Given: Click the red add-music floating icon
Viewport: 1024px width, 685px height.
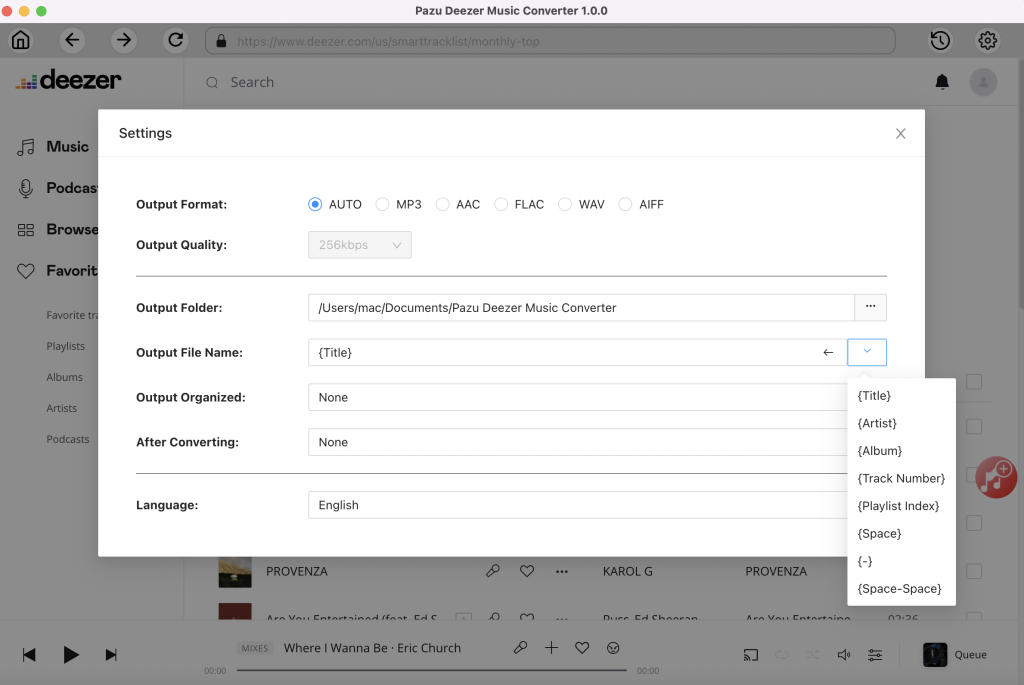Looking at the screenshot, I should tap(995, 477).
